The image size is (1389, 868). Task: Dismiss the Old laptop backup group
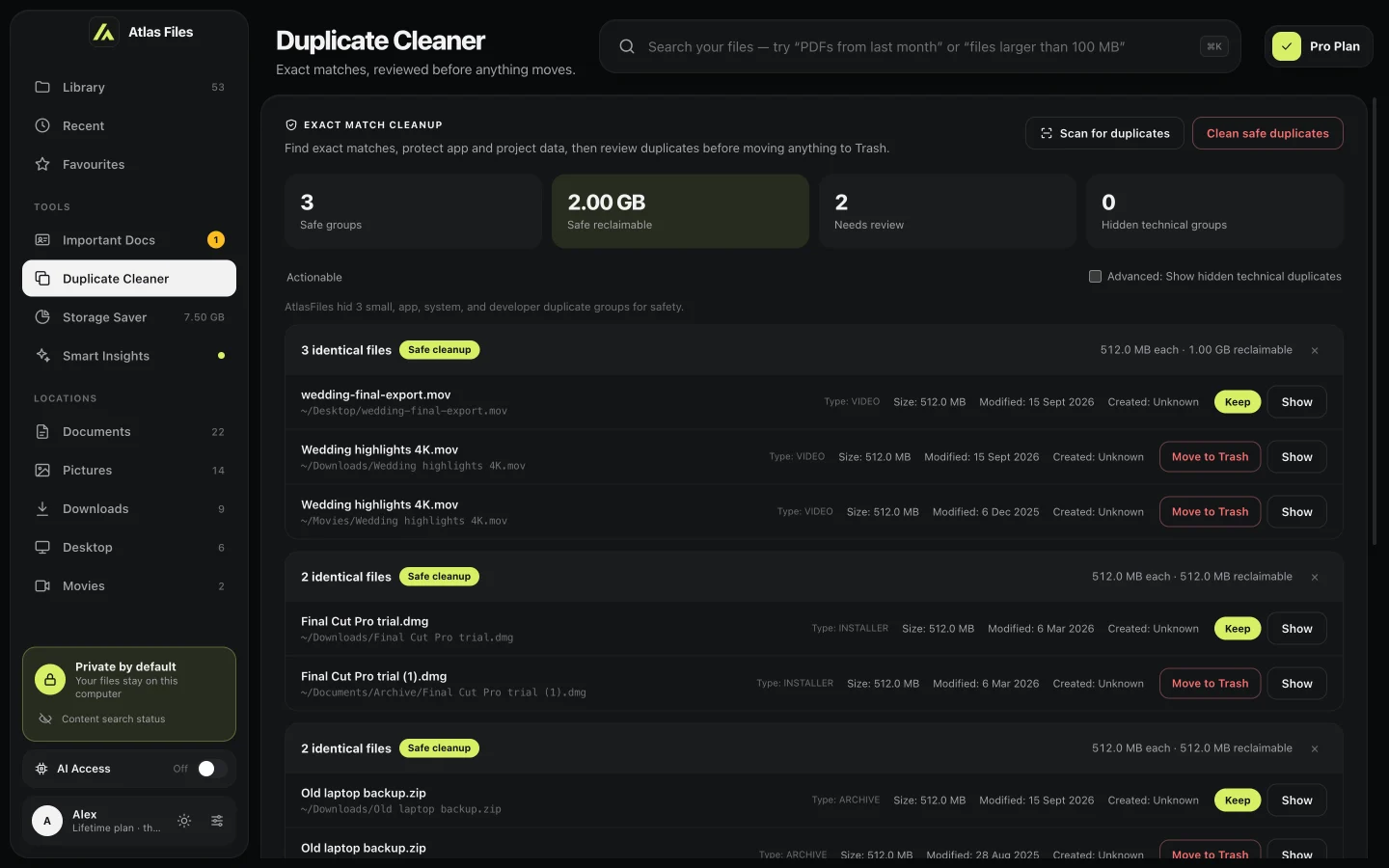click(1315, 748)
